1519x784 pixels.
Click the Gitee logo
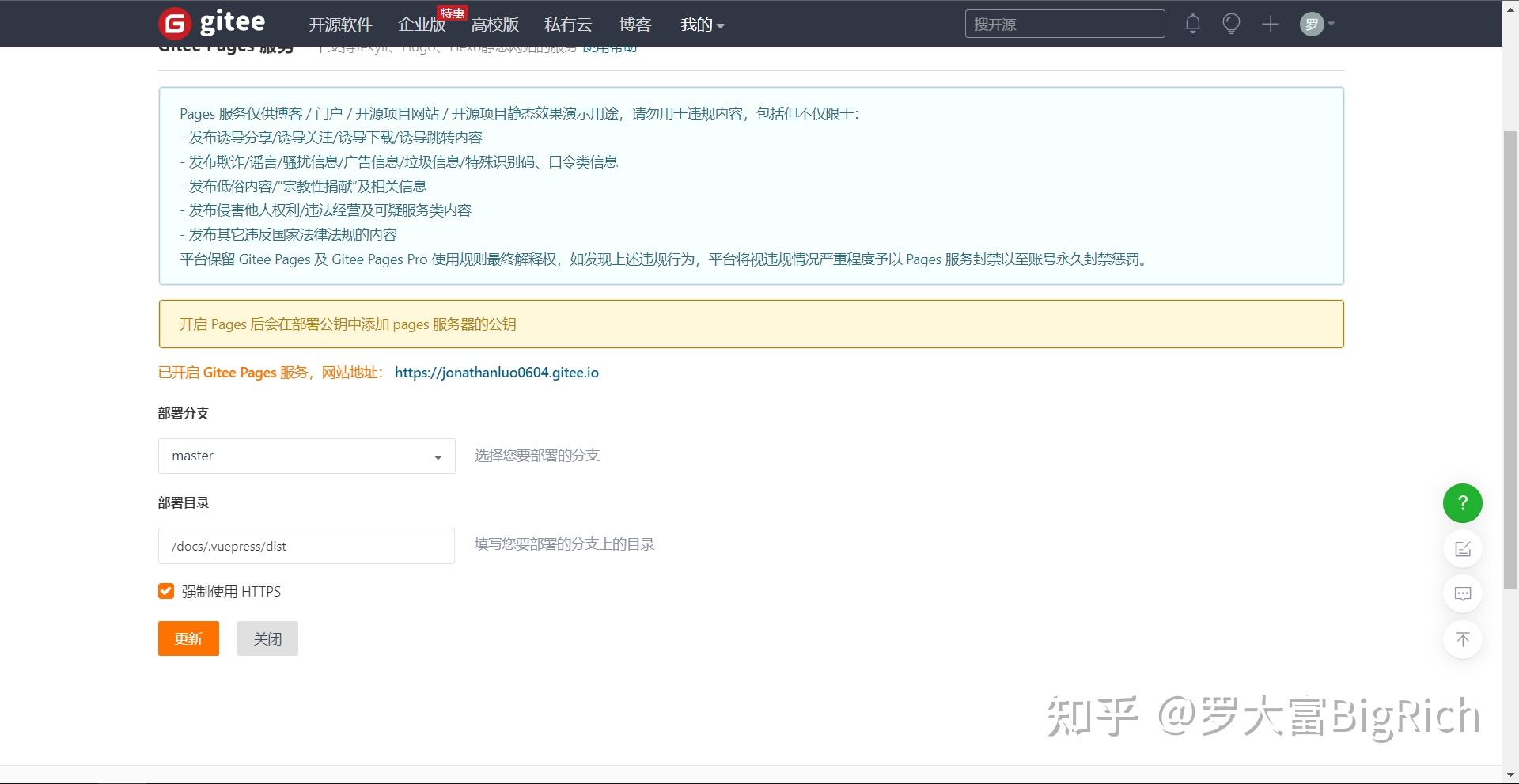coord(212,23)
